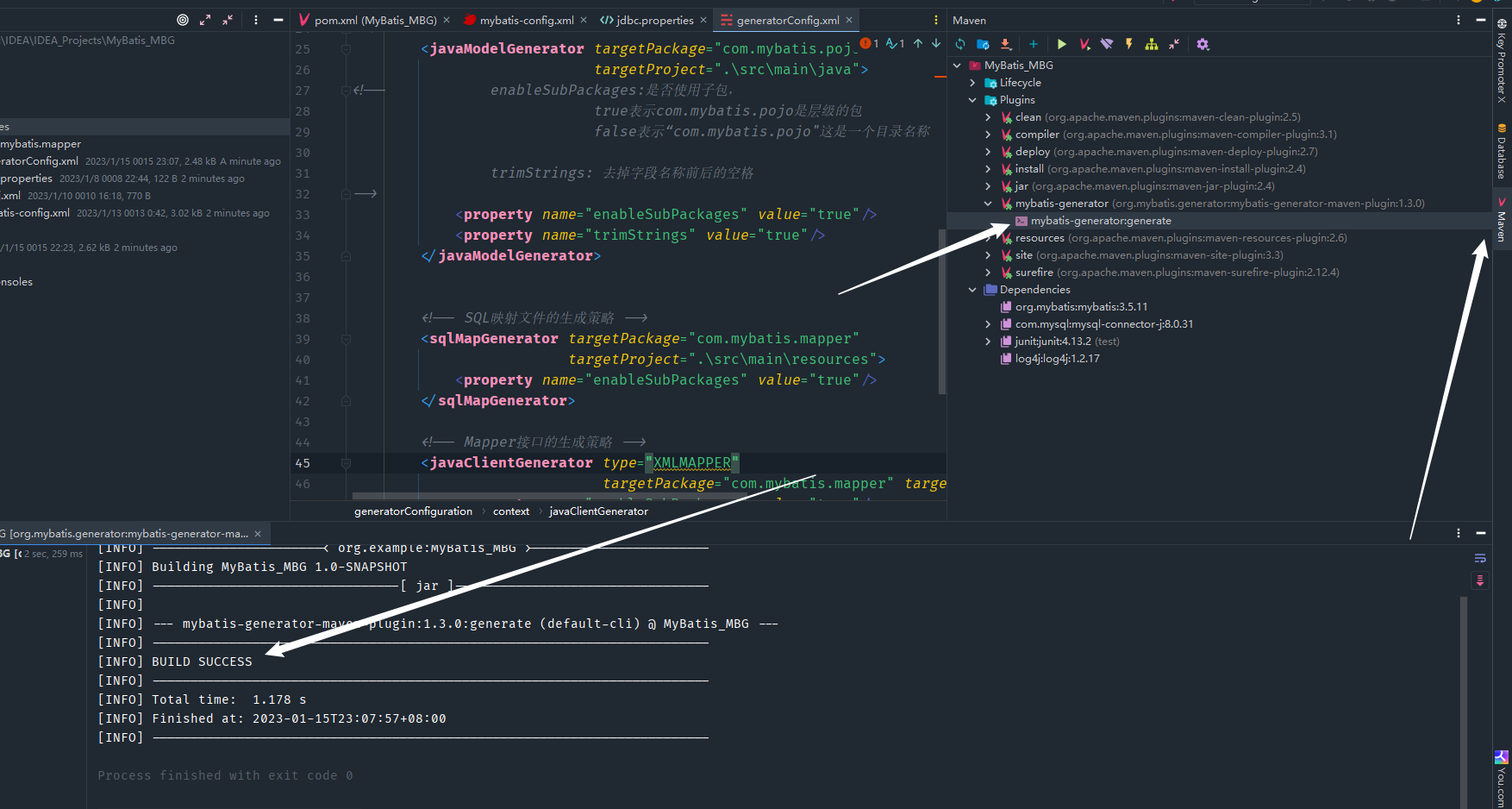This screenshot has width=1512, height=809.
Task: Open Show Dependencies diagram icon
Action: click(1152, 44)
